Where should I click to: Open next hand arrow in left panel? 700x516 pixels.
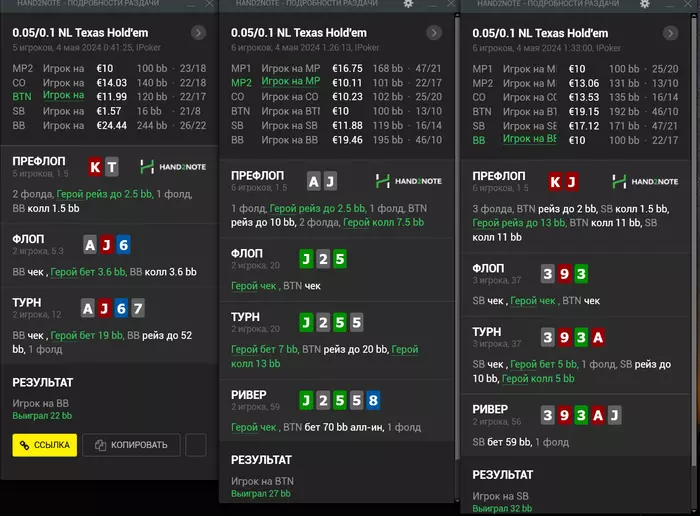[198, 33]
